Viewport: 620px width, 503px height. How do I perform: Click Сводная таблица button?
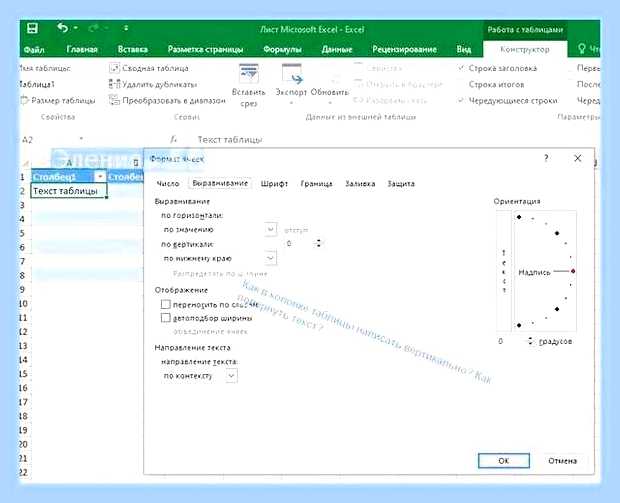pos(149,68)
